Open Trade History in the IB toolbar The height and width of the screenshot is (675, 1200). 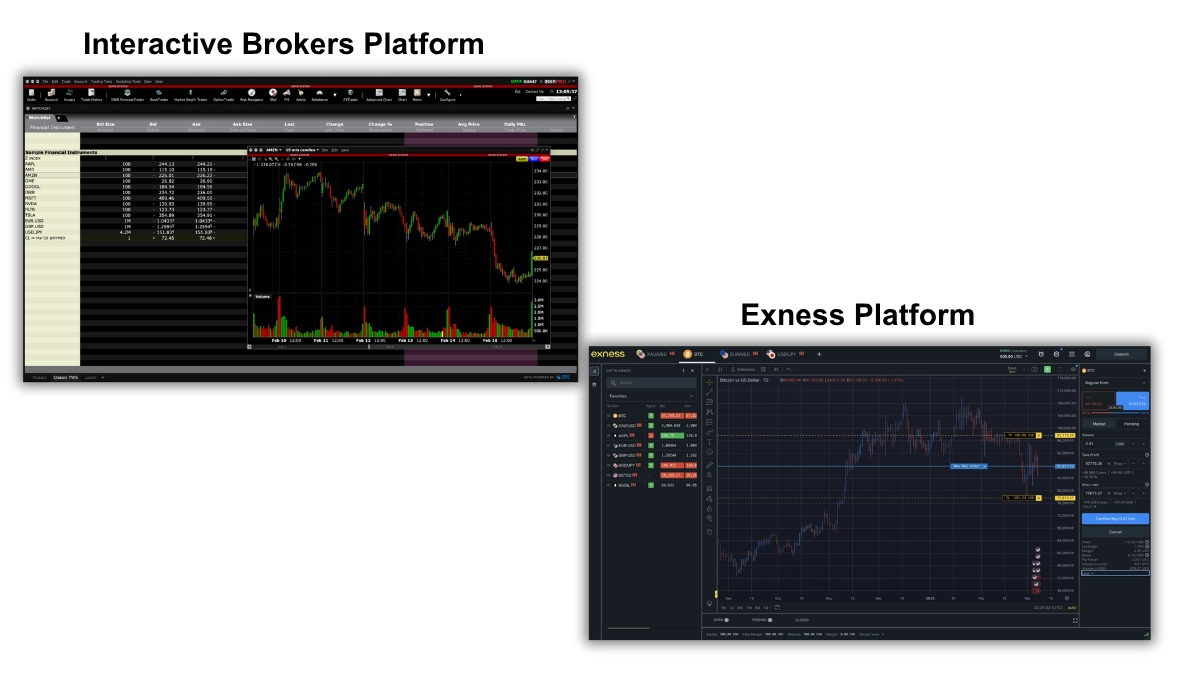91,95
